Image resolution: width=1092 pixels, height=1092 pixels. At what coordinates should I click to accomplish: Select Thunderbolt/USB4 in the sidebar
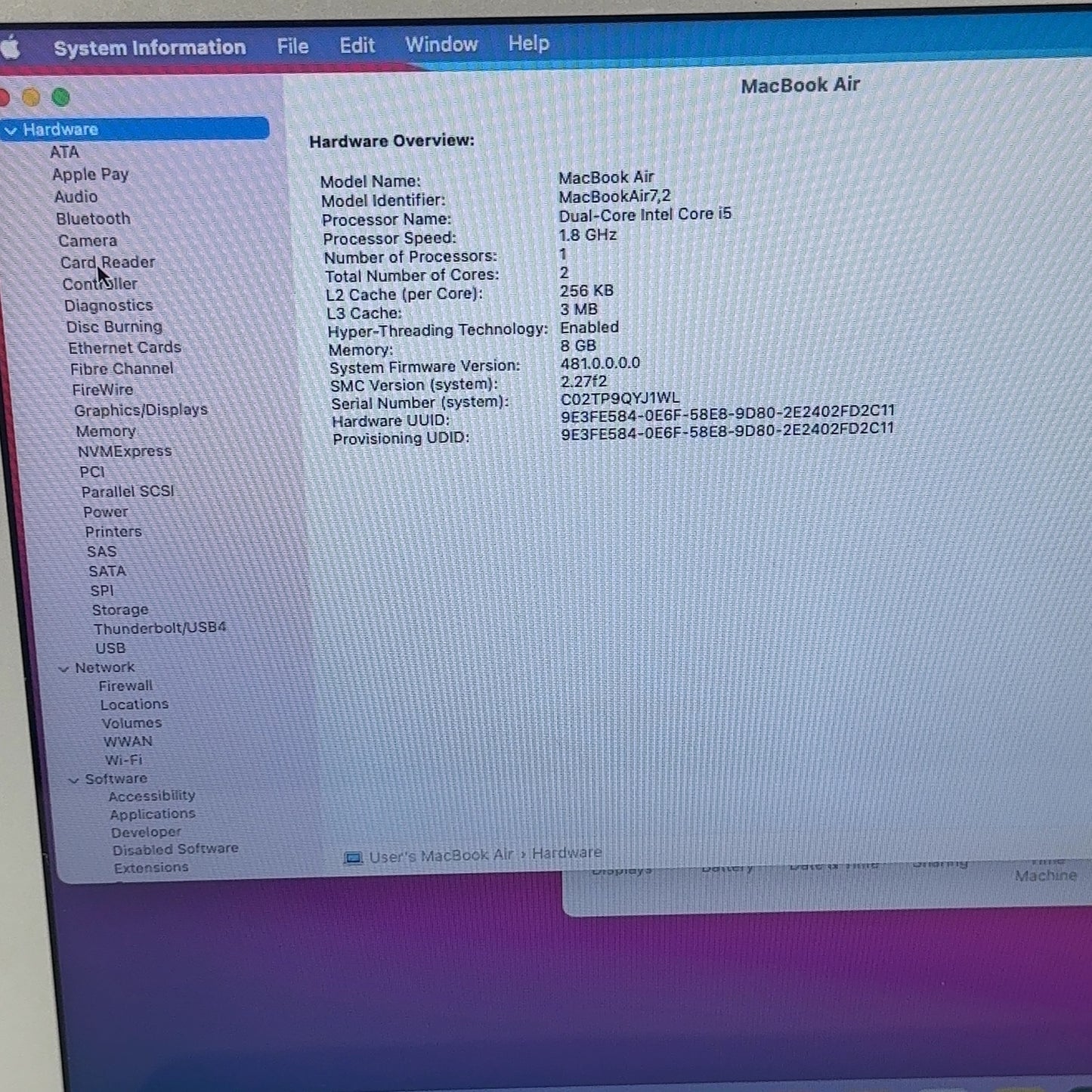[160, 628]
